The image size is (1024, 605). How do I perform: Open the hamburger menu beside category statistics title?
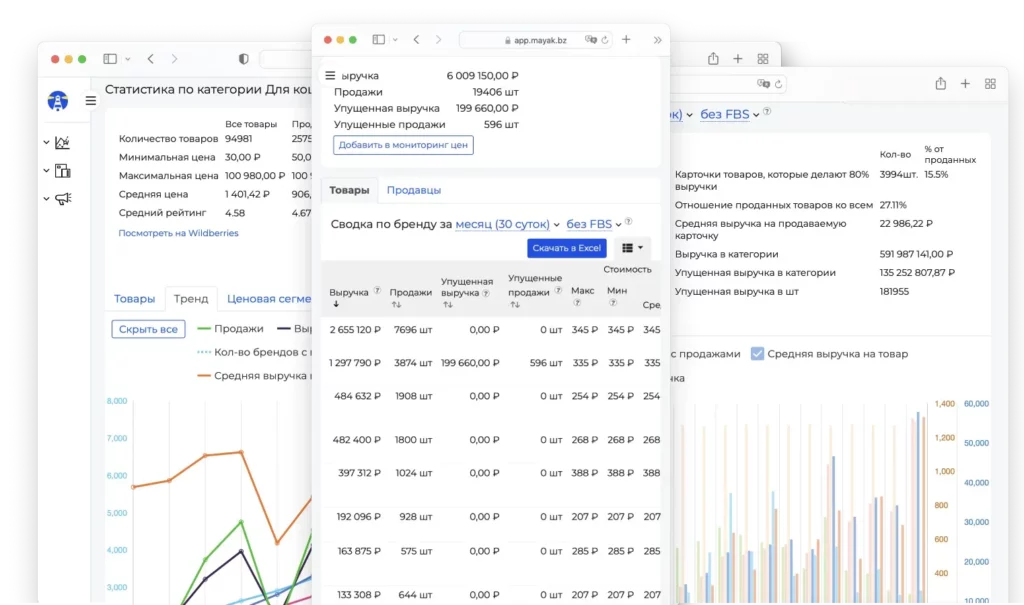(91, 101)
